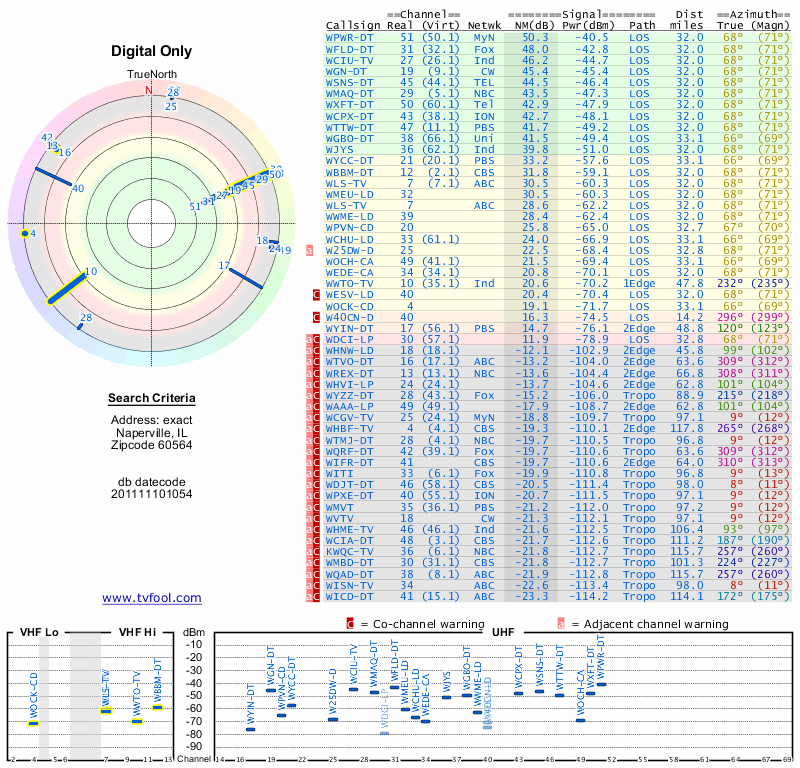The image size is (800, 768).
Task: Select the WCPX-DT callsign
Action: tap(349, 116)
